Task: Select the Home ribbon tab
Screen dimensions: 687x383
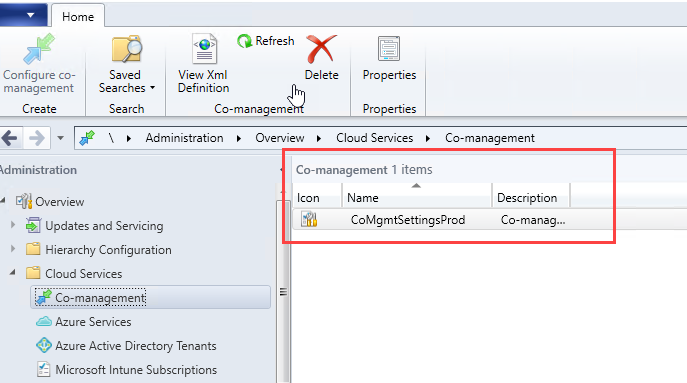Action: click(78, 17)
